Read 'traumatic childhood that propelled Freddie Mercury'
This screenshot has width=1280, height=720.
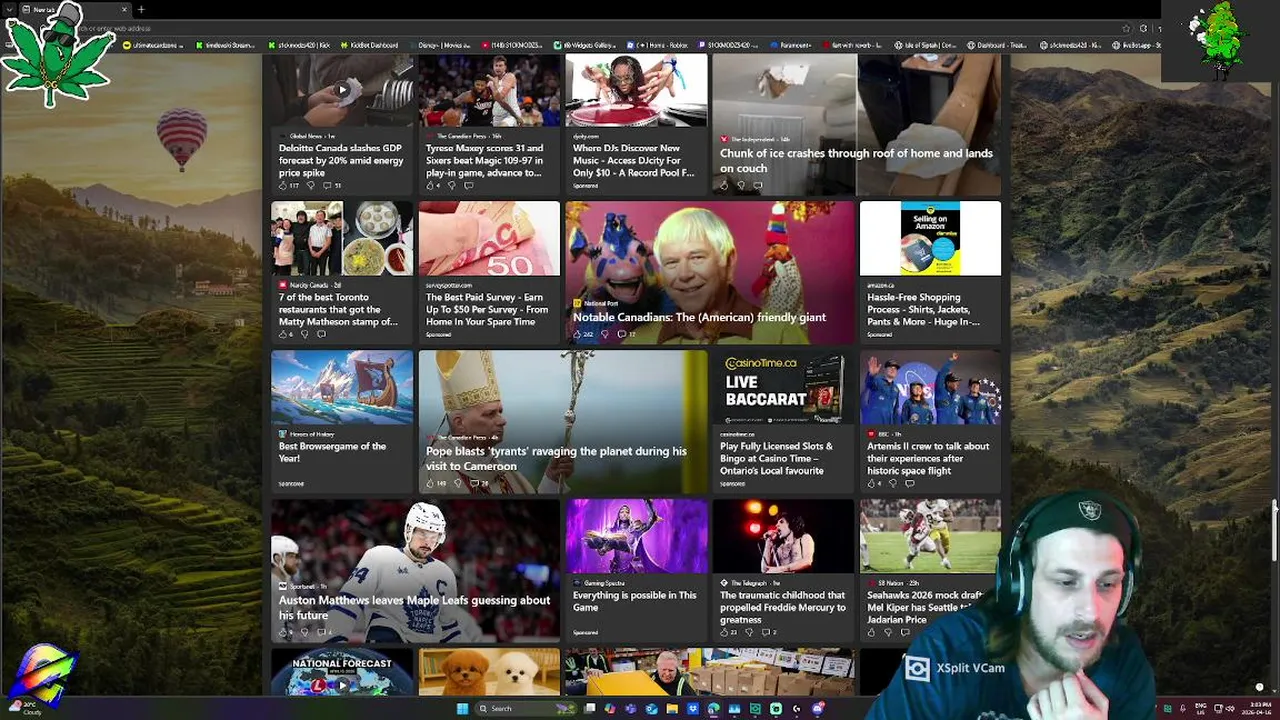783,607
